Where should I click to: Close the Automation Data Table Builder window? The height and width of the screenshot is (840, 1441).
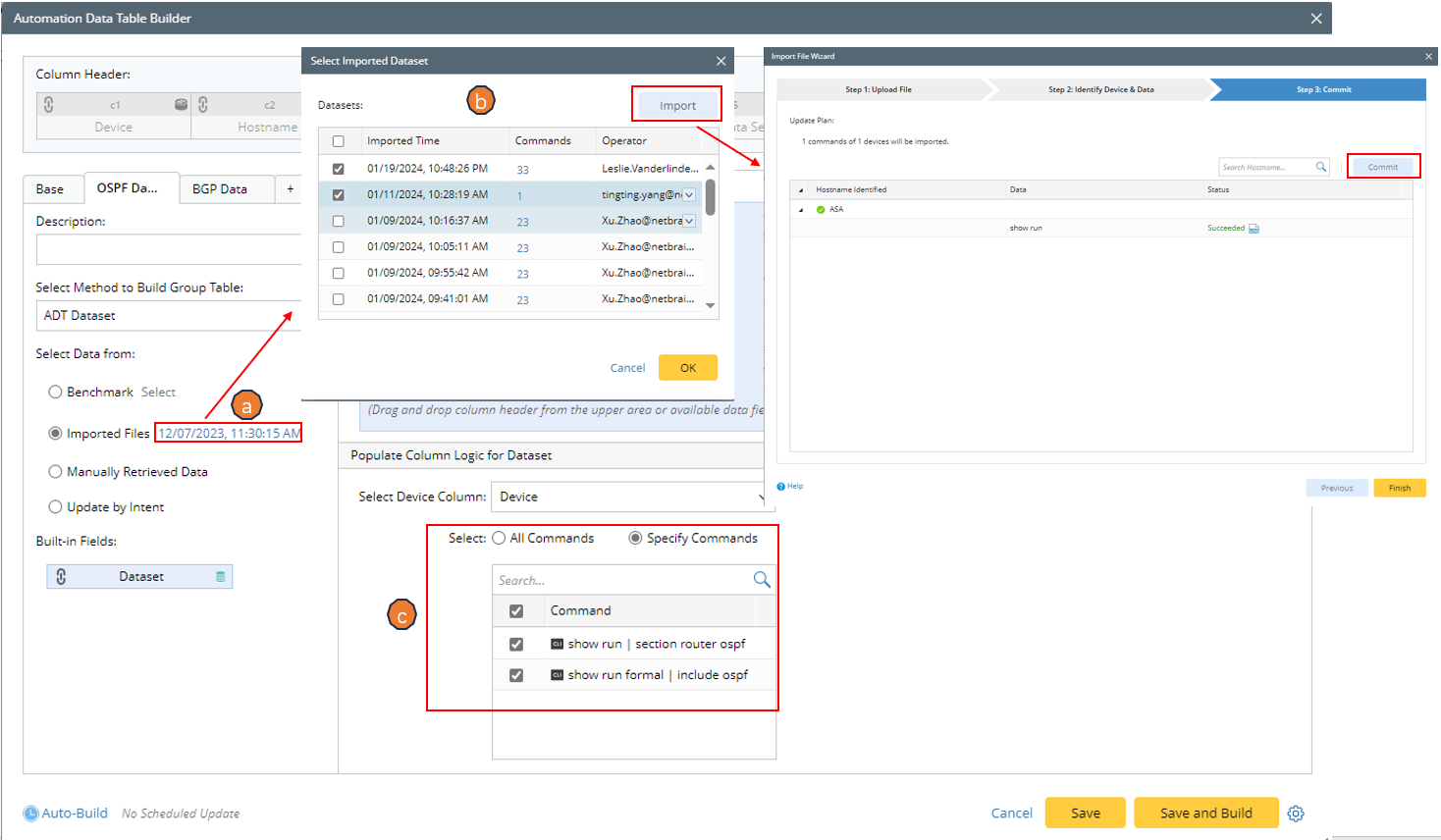coord(1316,19)
